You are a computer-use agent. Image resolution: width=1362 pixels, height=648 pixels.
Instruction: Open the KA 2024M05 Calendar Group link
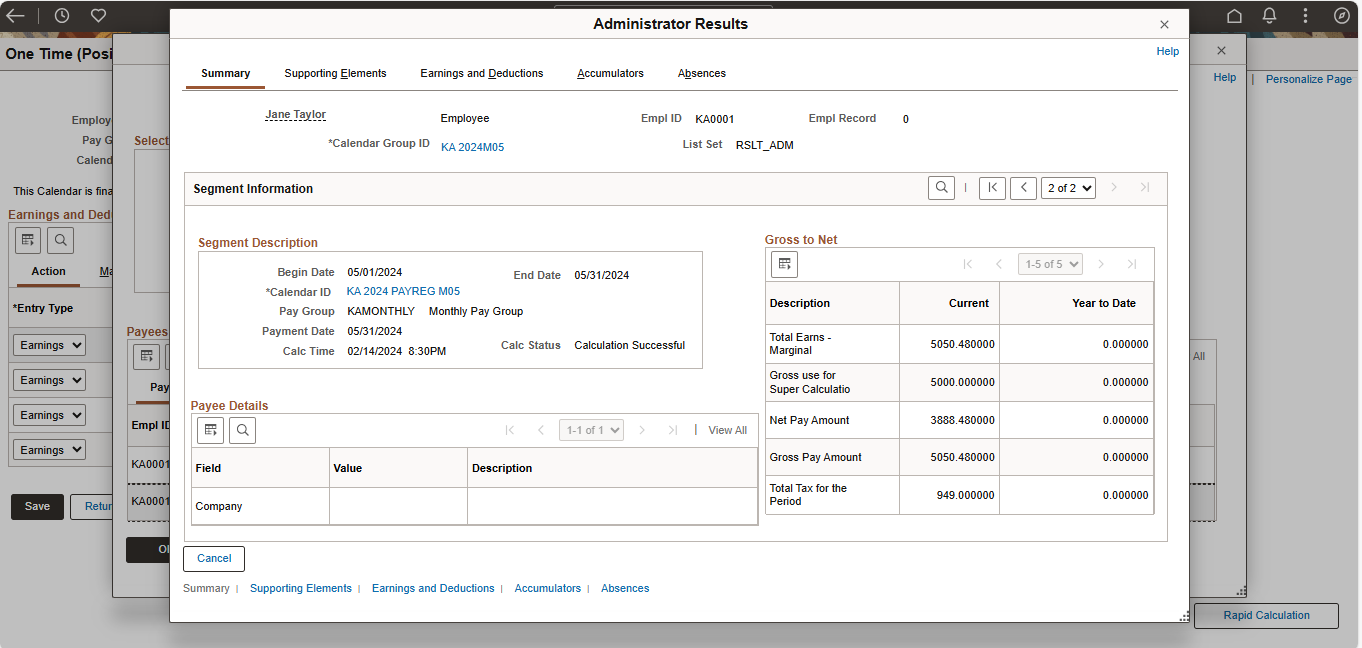point(472,144)
